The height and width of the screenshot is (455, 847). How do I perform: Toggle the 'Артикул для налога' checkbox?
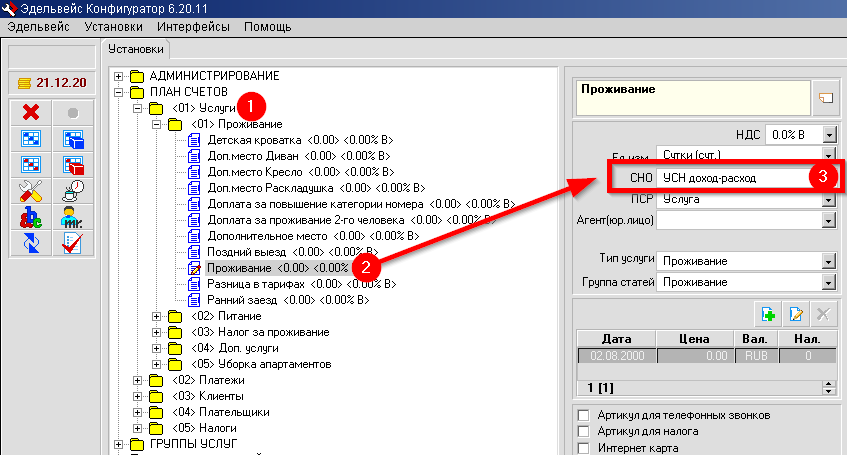click(583, 431)
